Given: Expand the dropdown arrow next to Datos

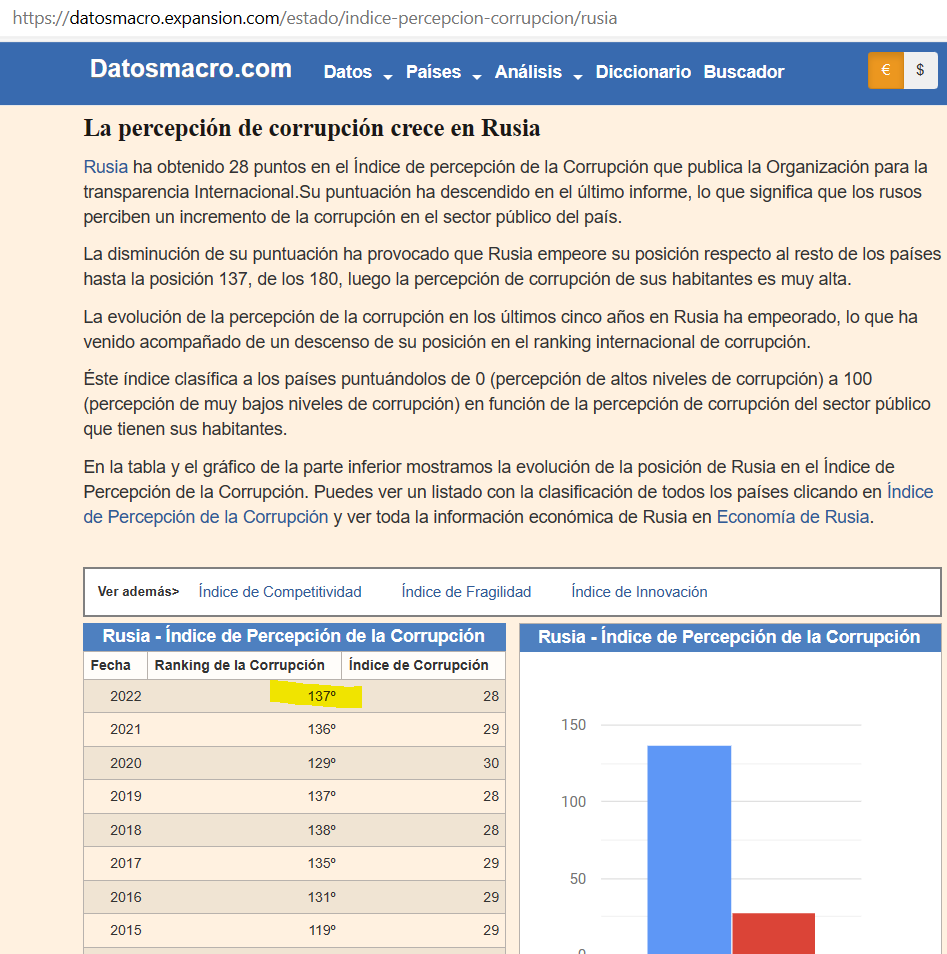Looking at the screenshot, I should [x=388, y=77].
